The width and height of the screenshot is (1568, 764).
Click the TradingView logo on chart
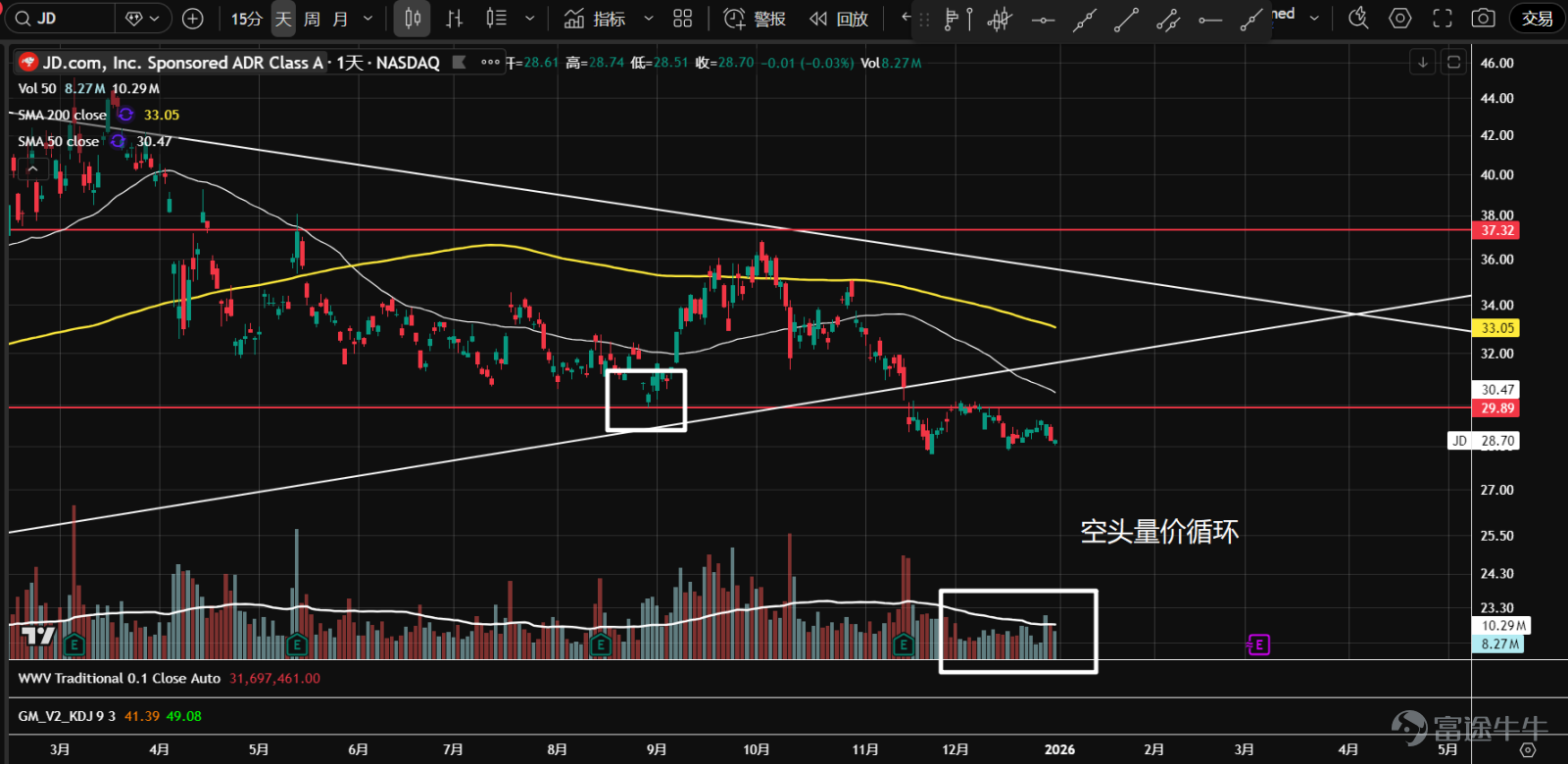pos(38,637)
